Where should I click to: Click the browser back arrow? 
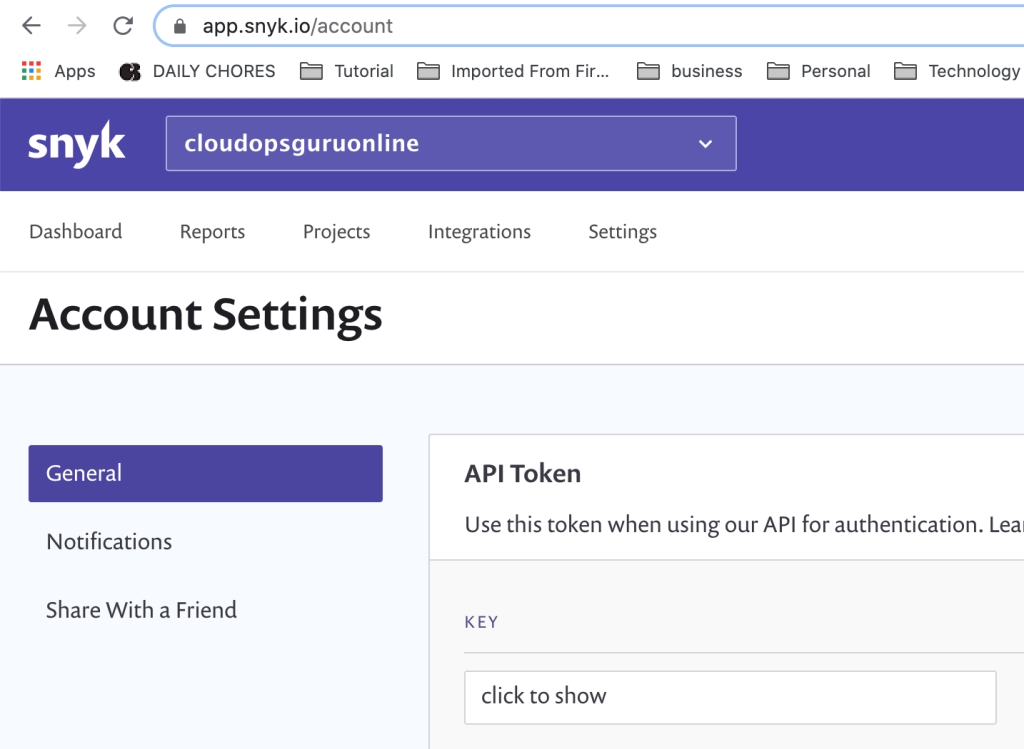[x=30, y=26]
